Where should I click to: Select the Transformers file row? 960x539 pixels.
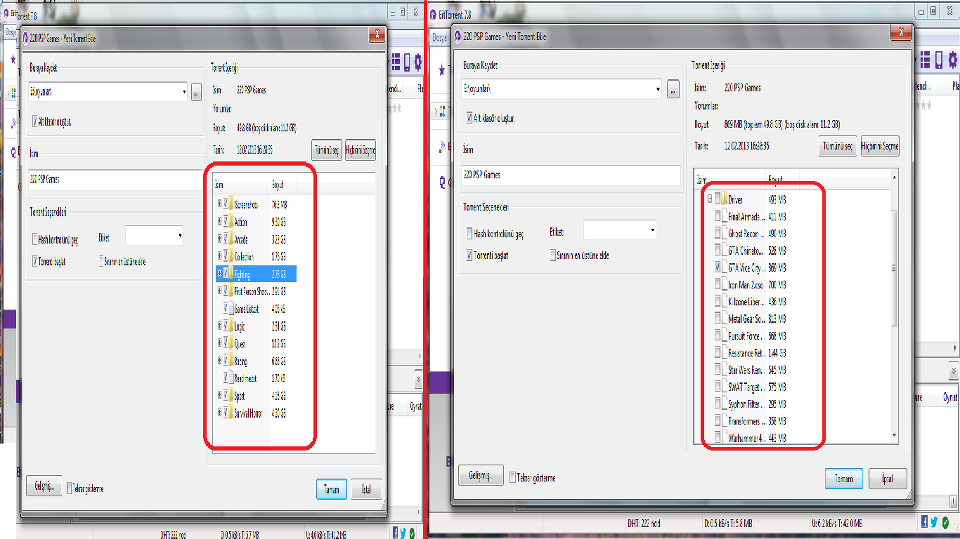(751, 421)
